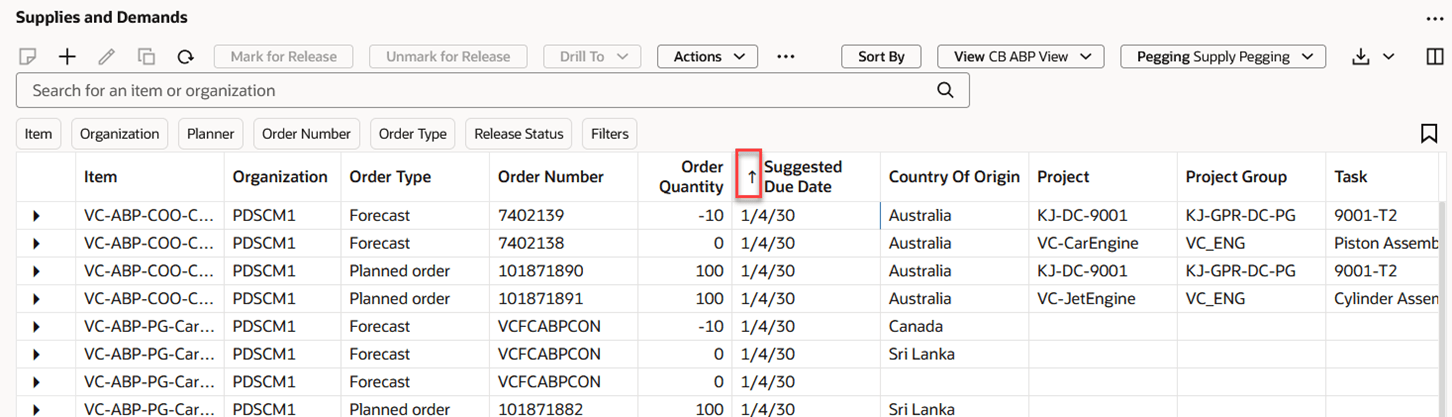The image size is (1452, 417).
Task: Select the Order Number filter chip
Action: point(307,134)
